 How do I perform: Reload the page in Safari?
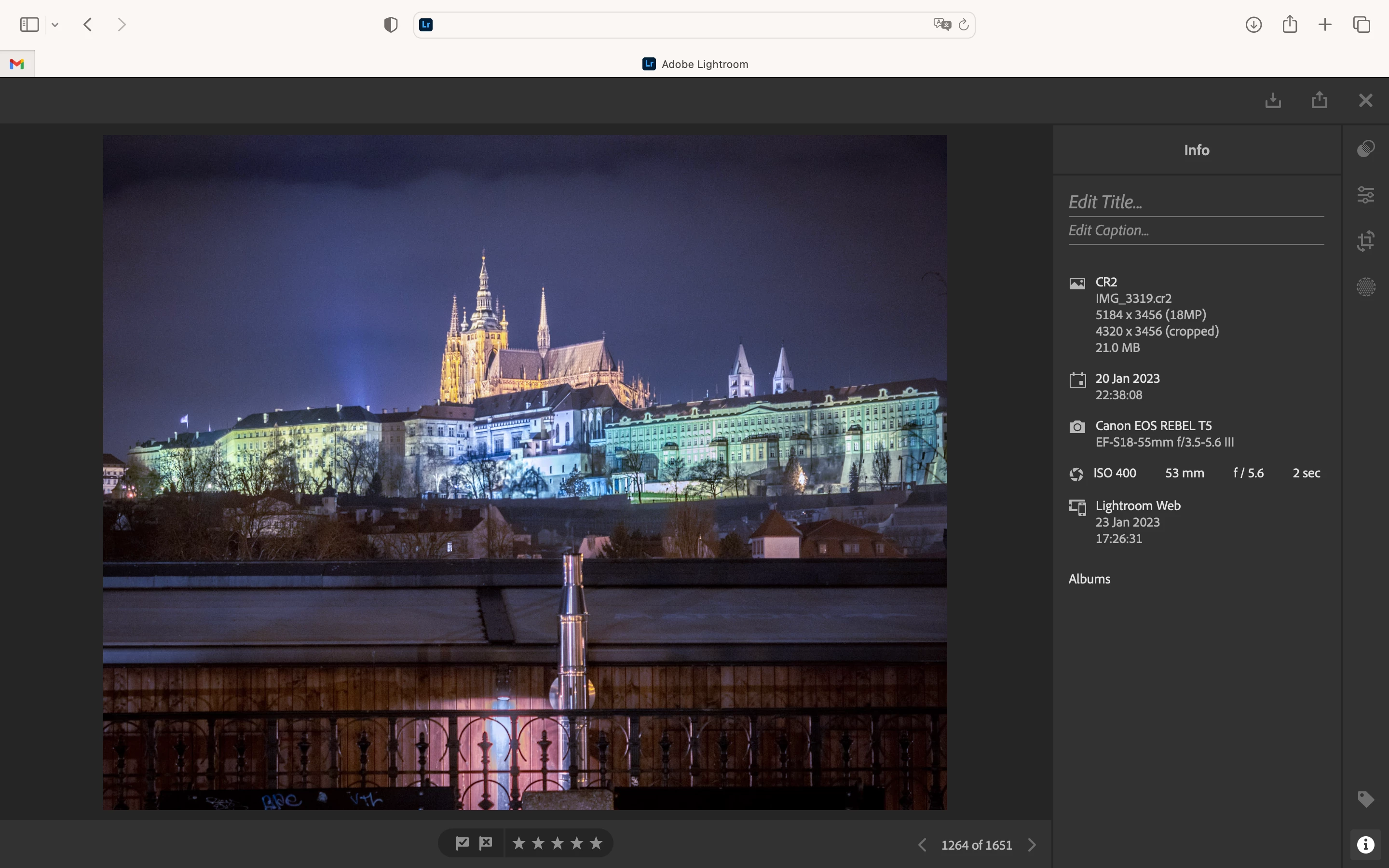[964, 25]
